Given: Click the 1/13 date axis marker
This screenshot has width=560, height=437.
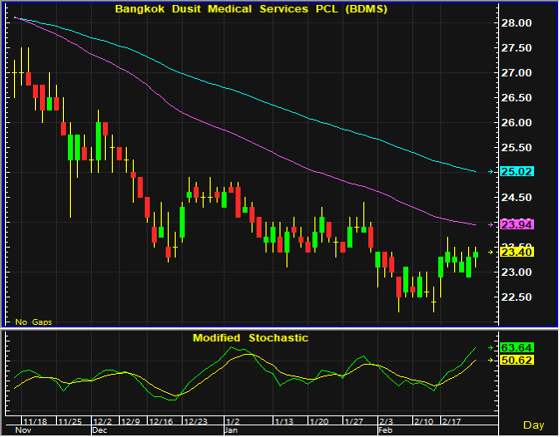Looking at the screenshot, I should pos(284,421).
